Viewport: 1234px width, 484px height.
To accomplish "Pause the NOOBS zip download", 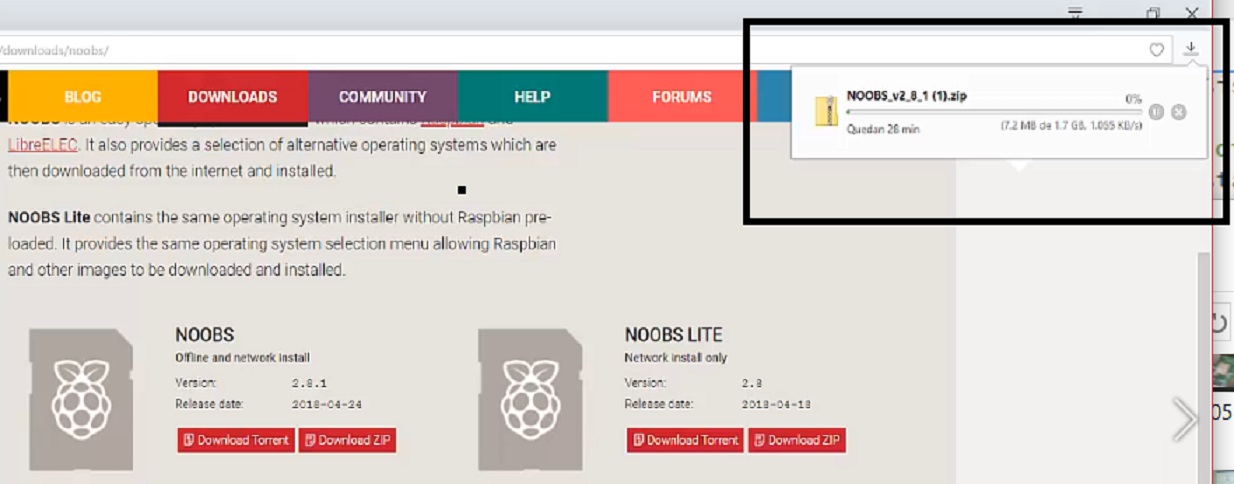I will [x=1157, y=112].
